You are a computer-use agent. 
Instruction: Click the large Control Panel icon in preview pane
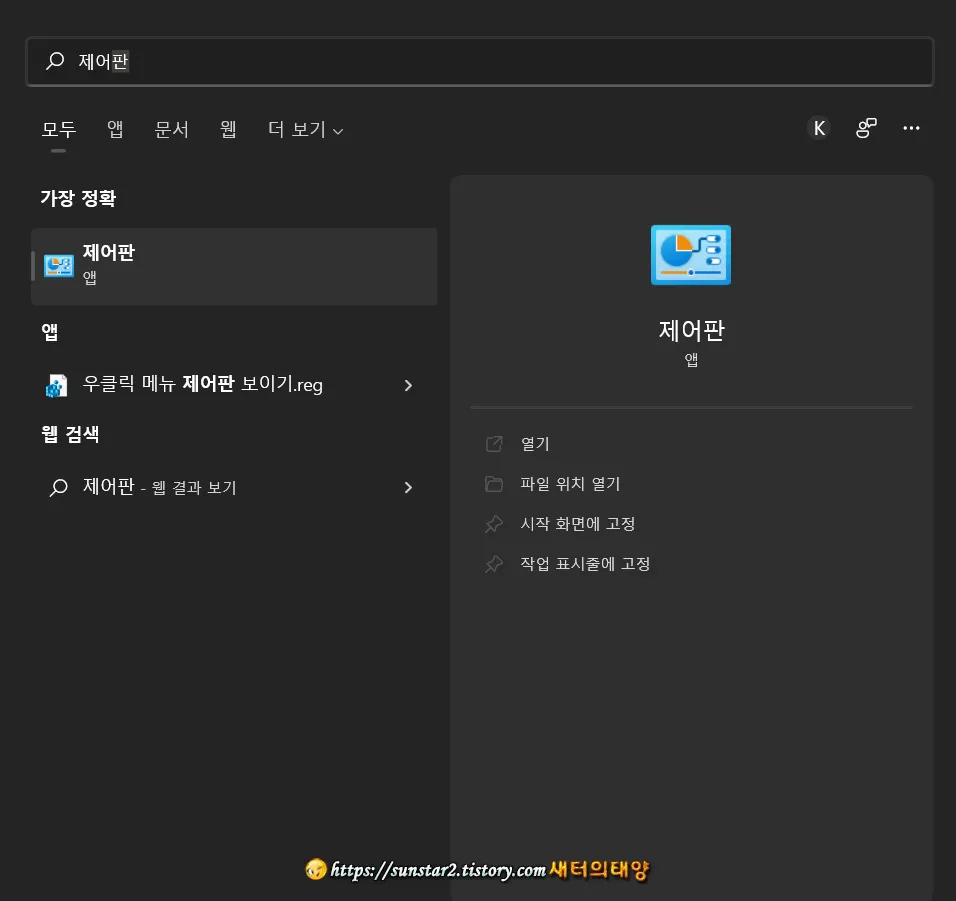[x=690, y=254]
